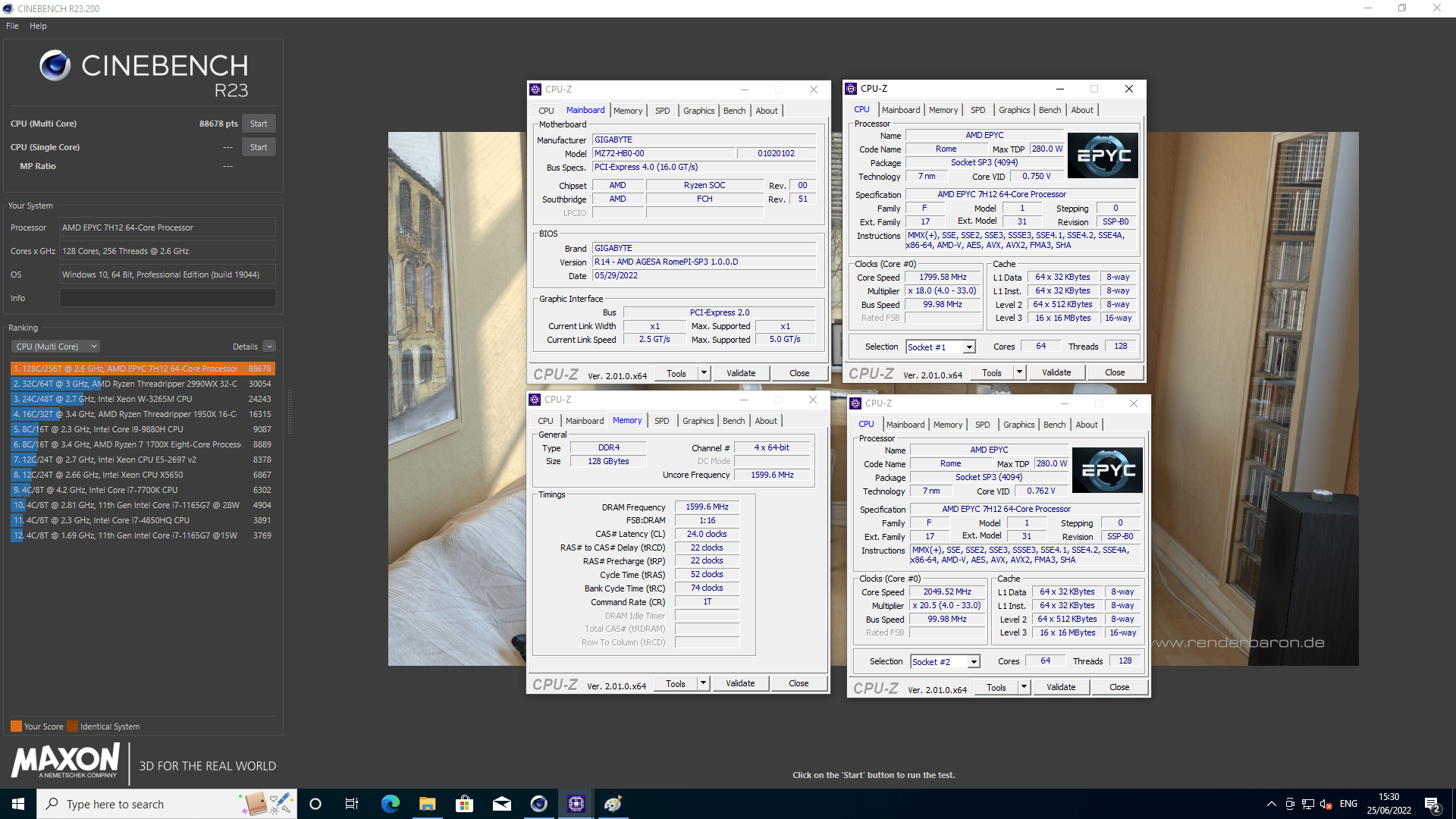
Task: Click Socket #1 CPU-Z window title icon
Action: point(851,89)
